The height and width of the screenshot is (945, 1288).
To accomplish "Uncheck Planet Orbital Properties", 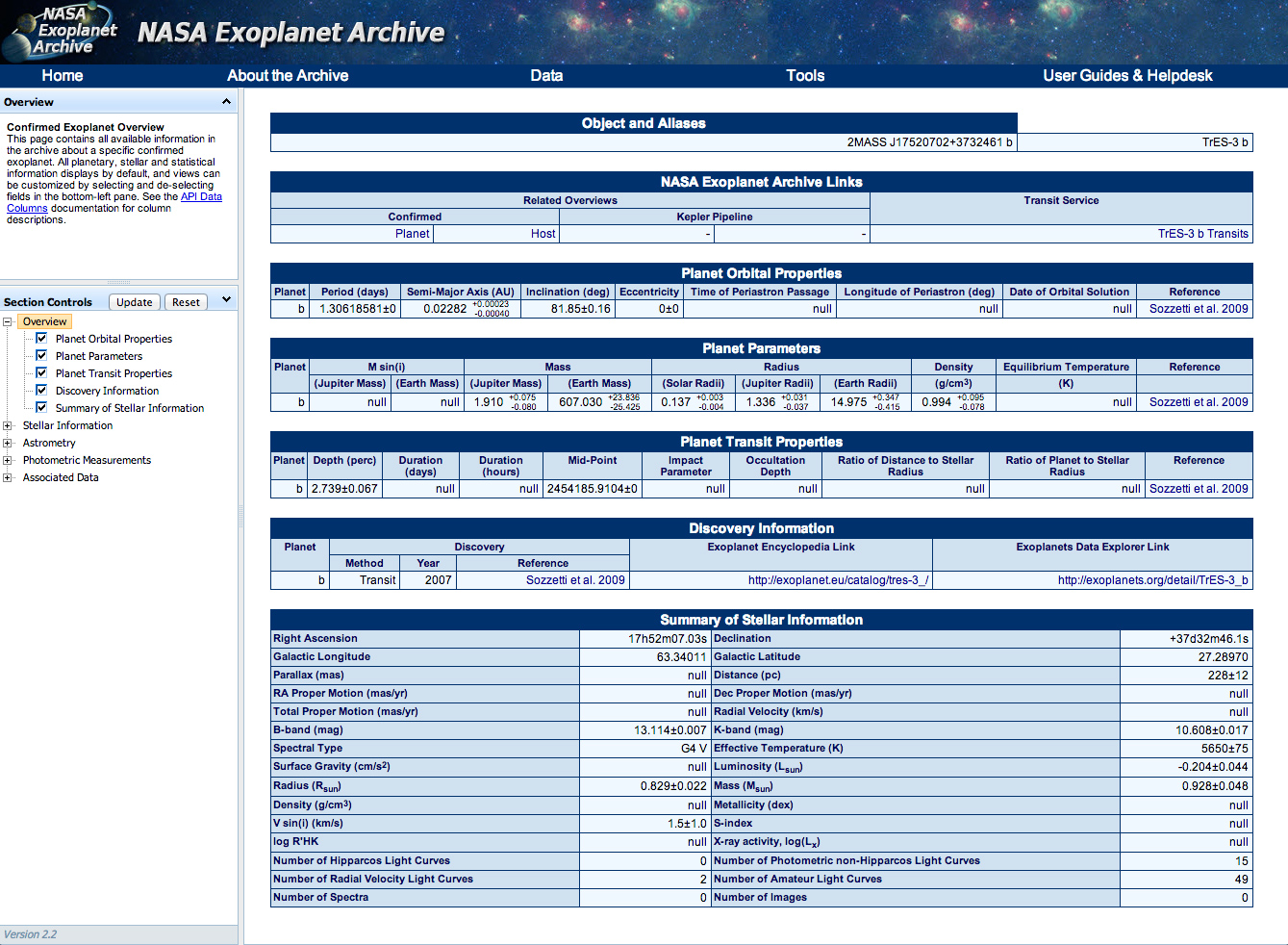I will coord(41,339).
